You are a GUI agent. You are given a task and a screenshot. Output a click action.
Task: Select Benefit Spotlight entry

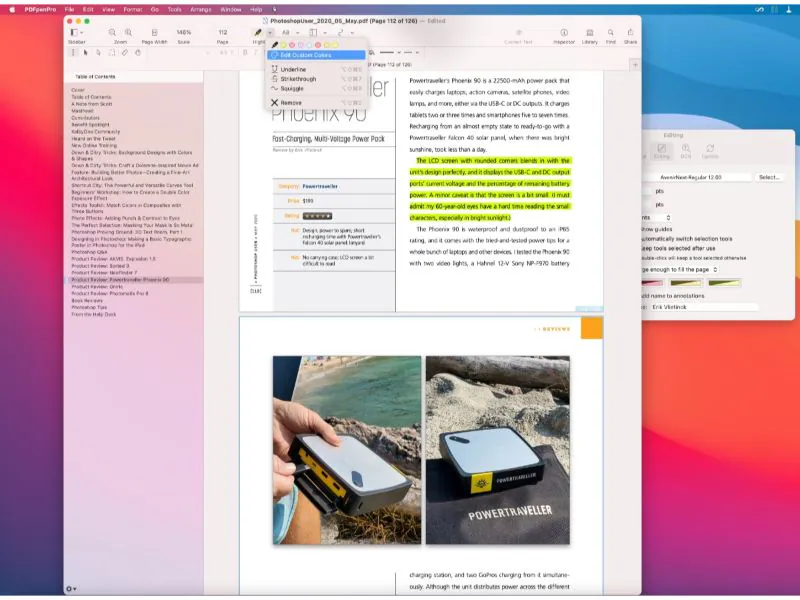pos(90,124)
